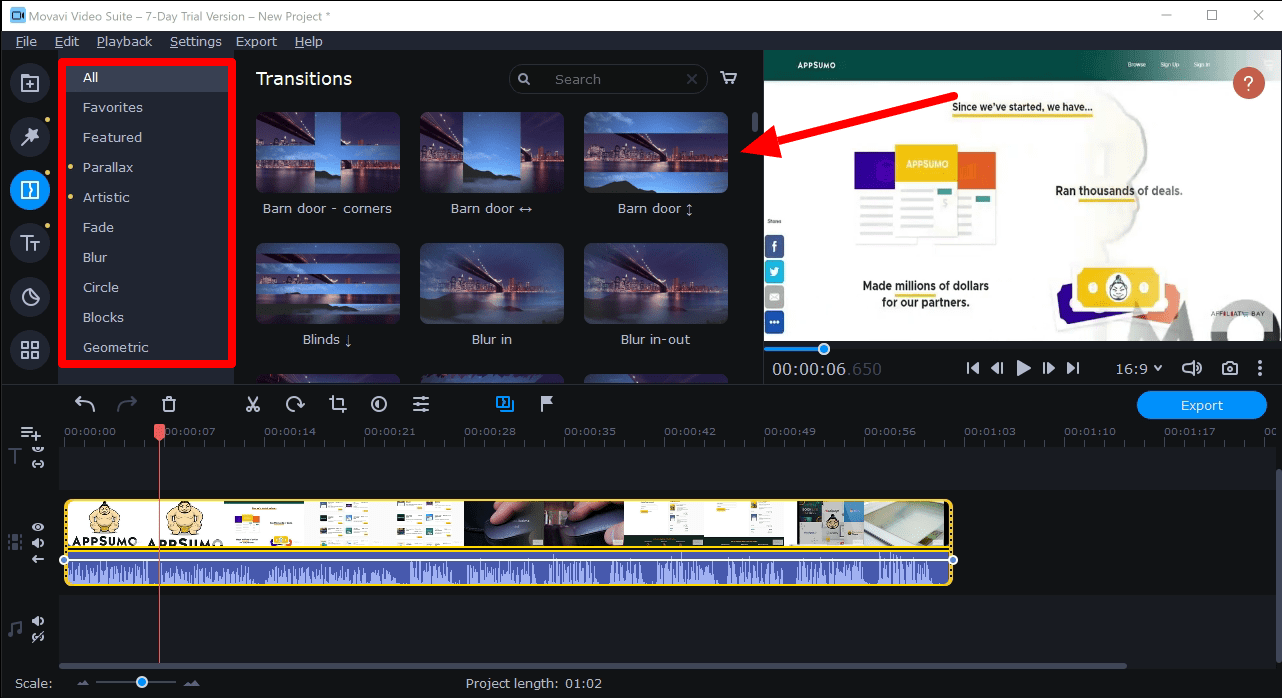Open the Export menu
The height and width of the screenshot is (698, 1282).
coord(256,41)
